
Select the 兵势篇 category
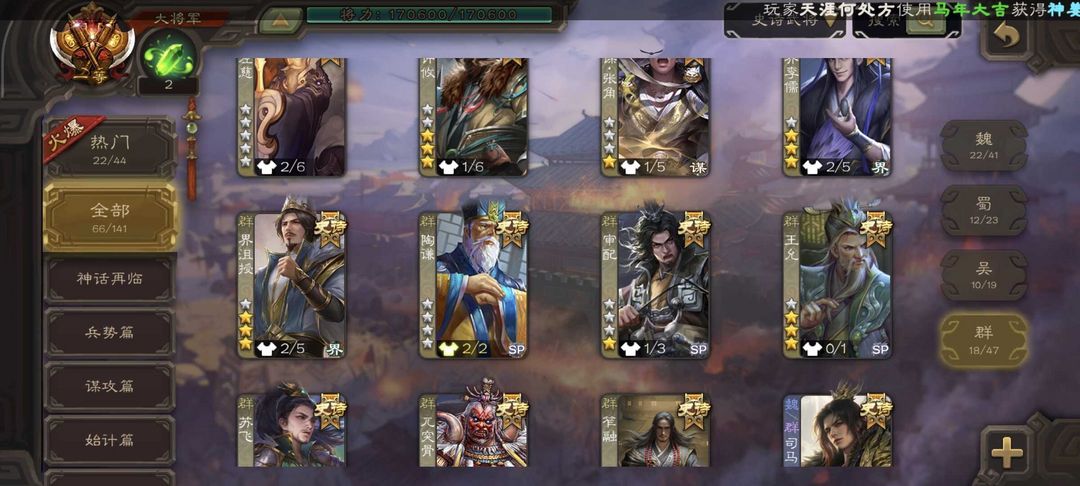pyautogui.click(x=110, y=332)
